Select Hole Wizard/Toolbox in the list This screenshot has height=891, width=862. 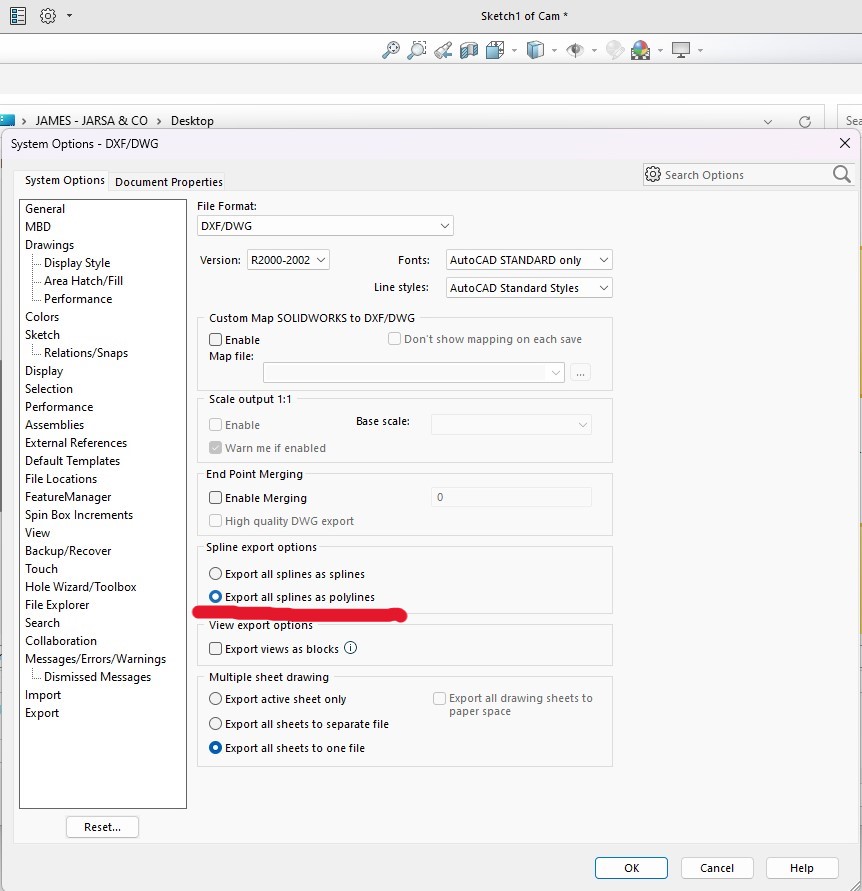[81, 587]
